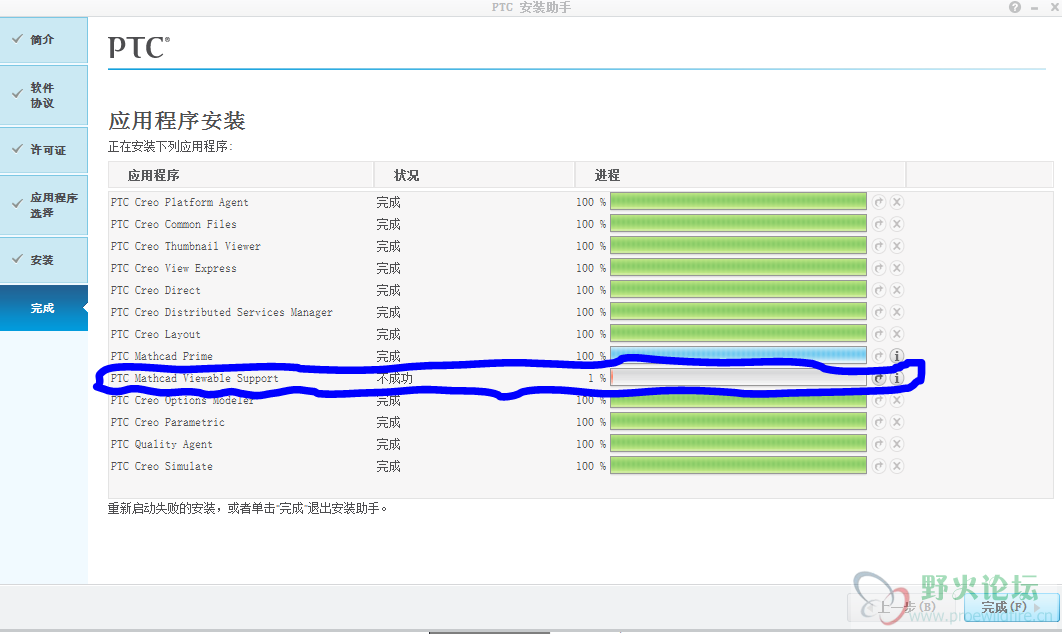Click cancel X icon for Distributed Services Manager row
Screen dimensions: 1062x634
pyautogui.click(x=897, y=312)
